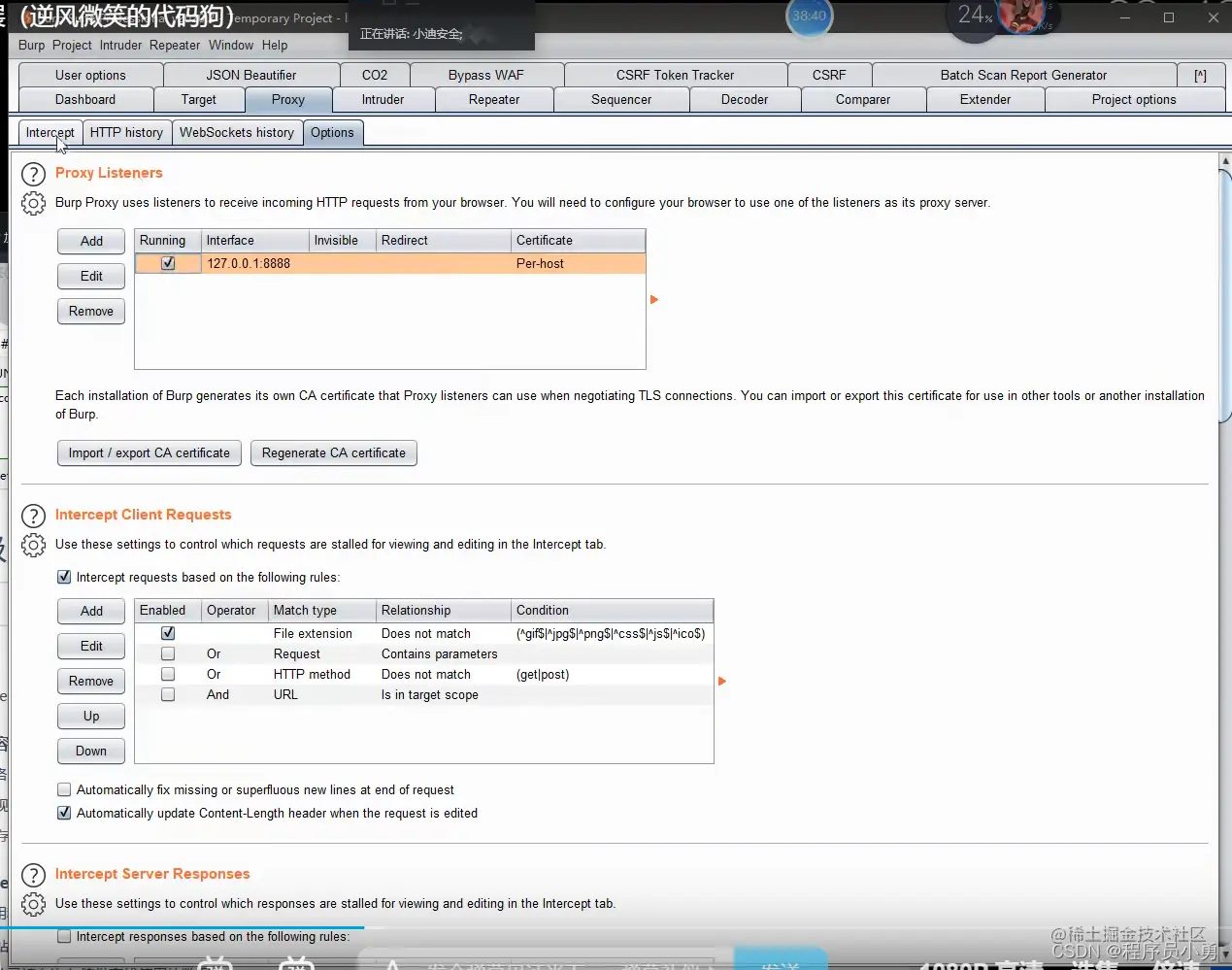The image size is (1232, 970).
Task: Open the User options tab
Action: coord(90,75)
